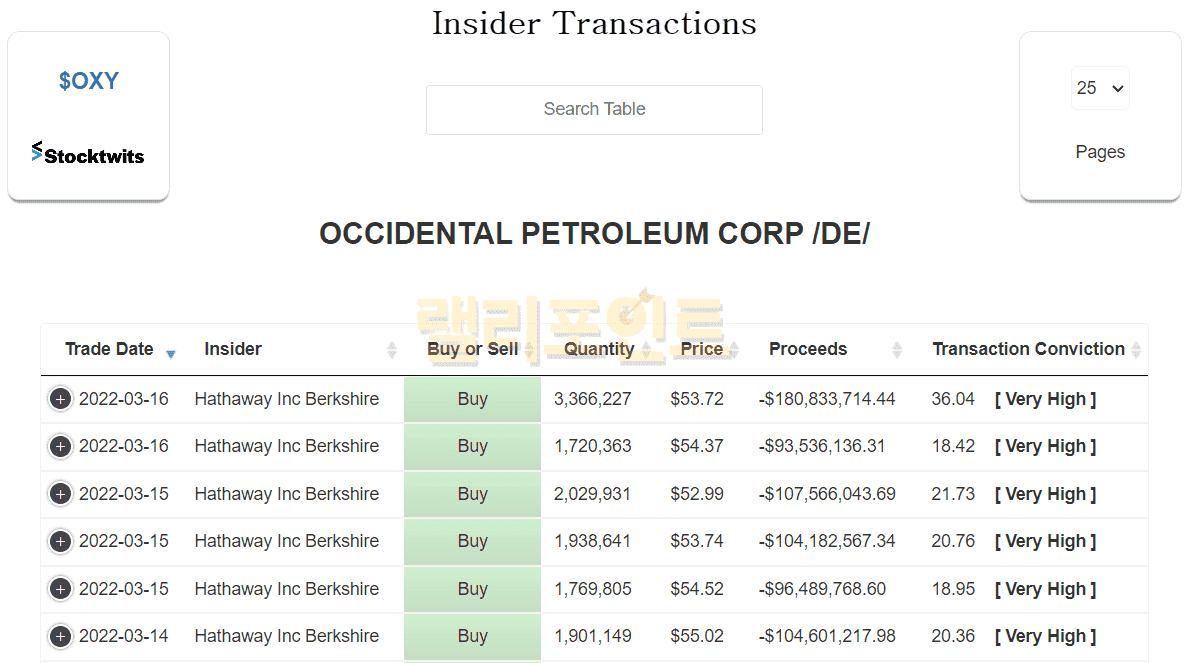Image resolution: width=1186 pixels, height=663 pixels.
Task: Expand row with price $54.52
Action: pos(60,589)
